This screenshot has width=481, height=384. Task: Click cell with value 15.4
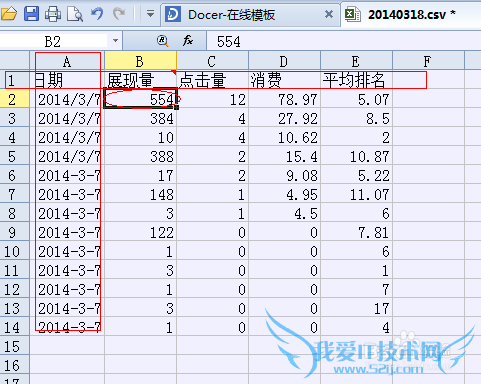click(x=284, y=156)
